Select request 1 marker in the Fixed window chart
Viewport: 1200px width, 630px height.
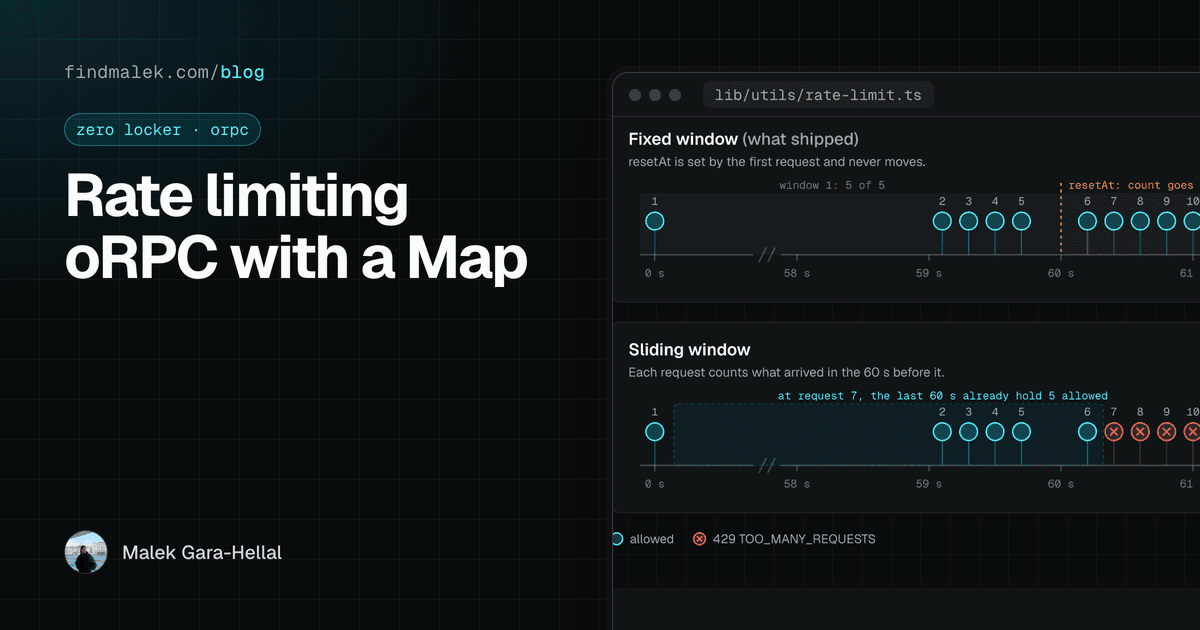[x=655, y=221]
